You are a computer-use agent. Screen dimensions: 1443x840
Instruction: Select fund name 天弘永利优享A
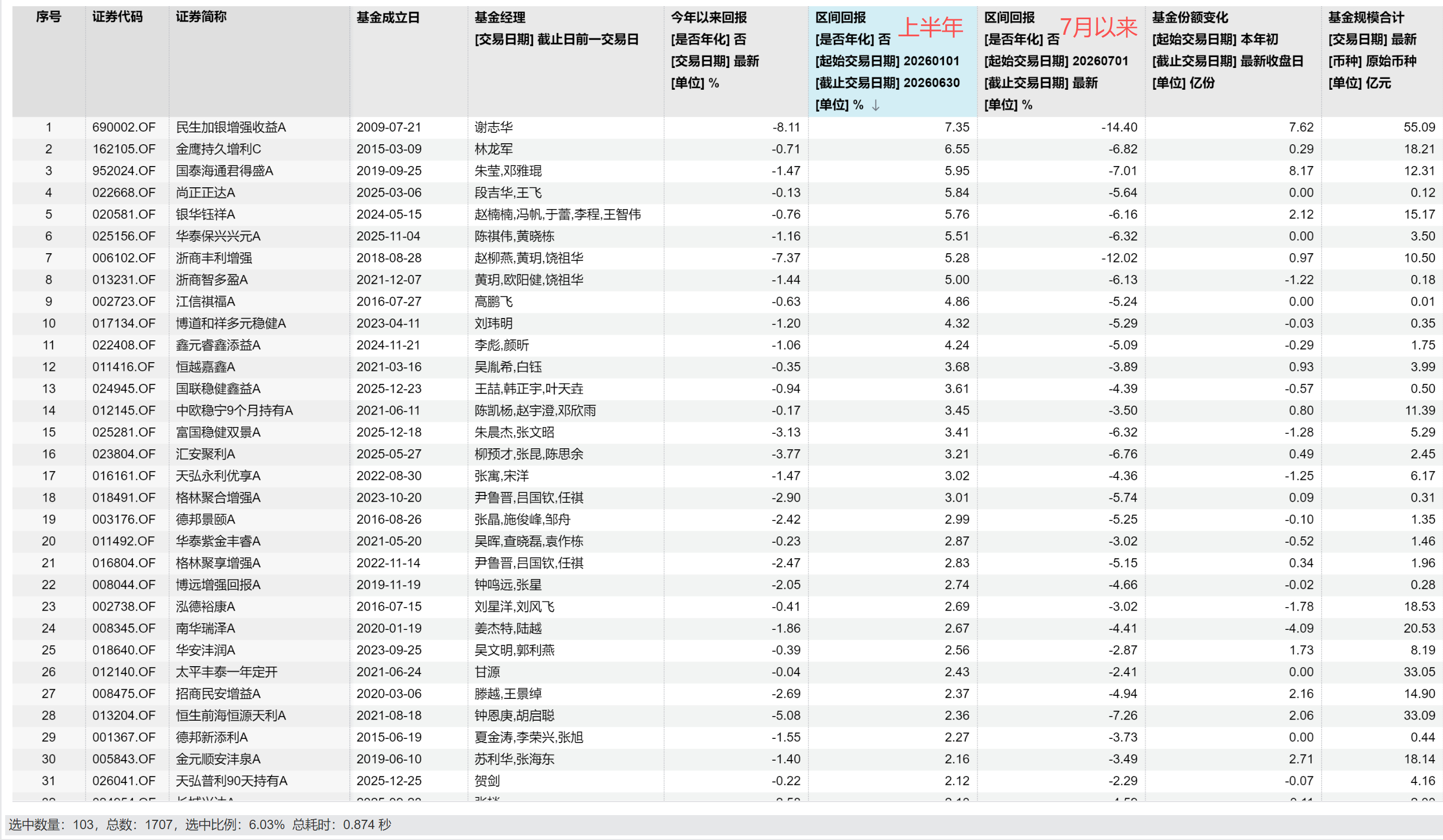click(x=218, y=475)
